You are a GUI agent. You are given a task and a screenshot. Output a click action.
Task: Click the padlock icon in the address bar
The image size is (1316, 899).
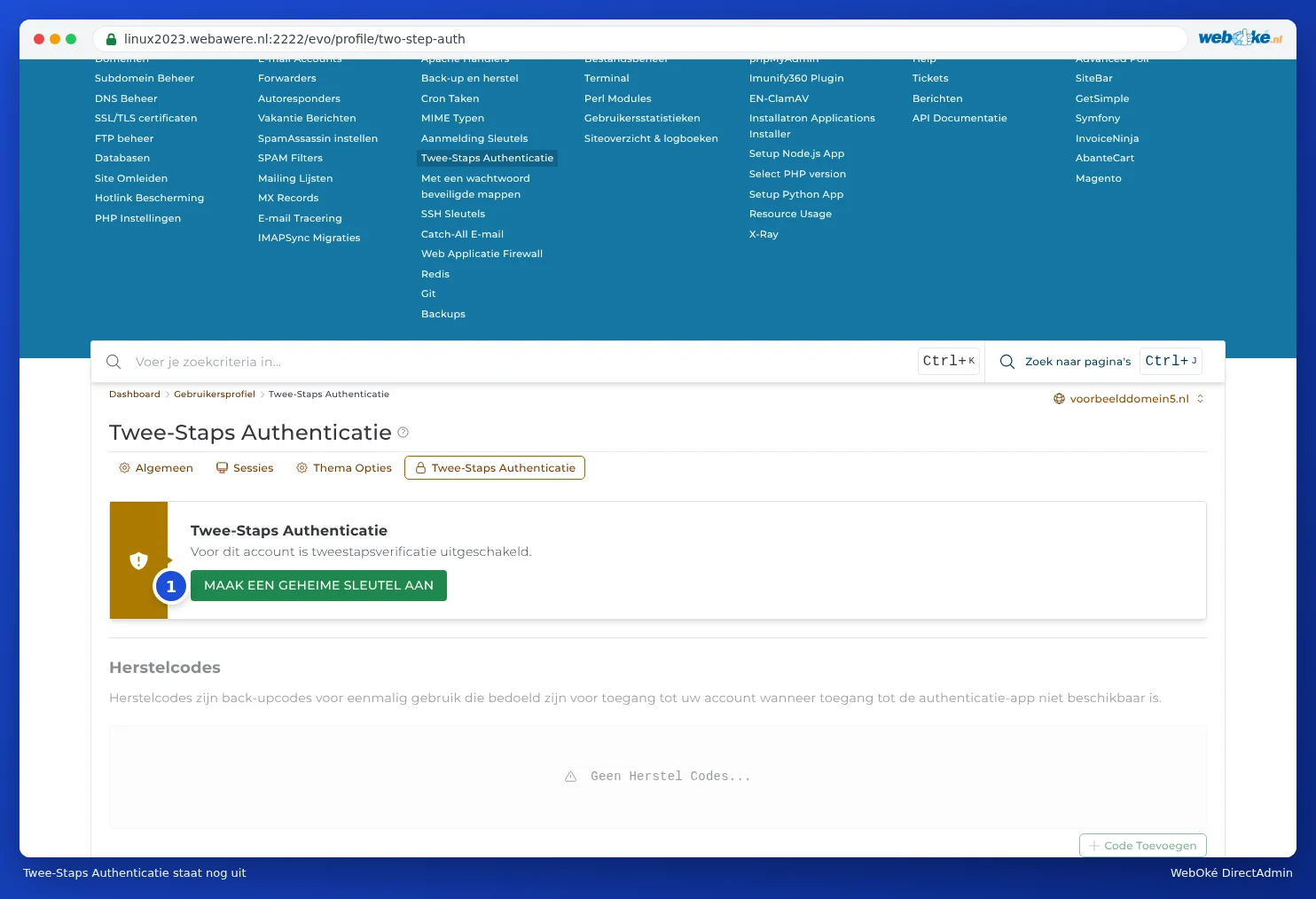coord(112,39)
